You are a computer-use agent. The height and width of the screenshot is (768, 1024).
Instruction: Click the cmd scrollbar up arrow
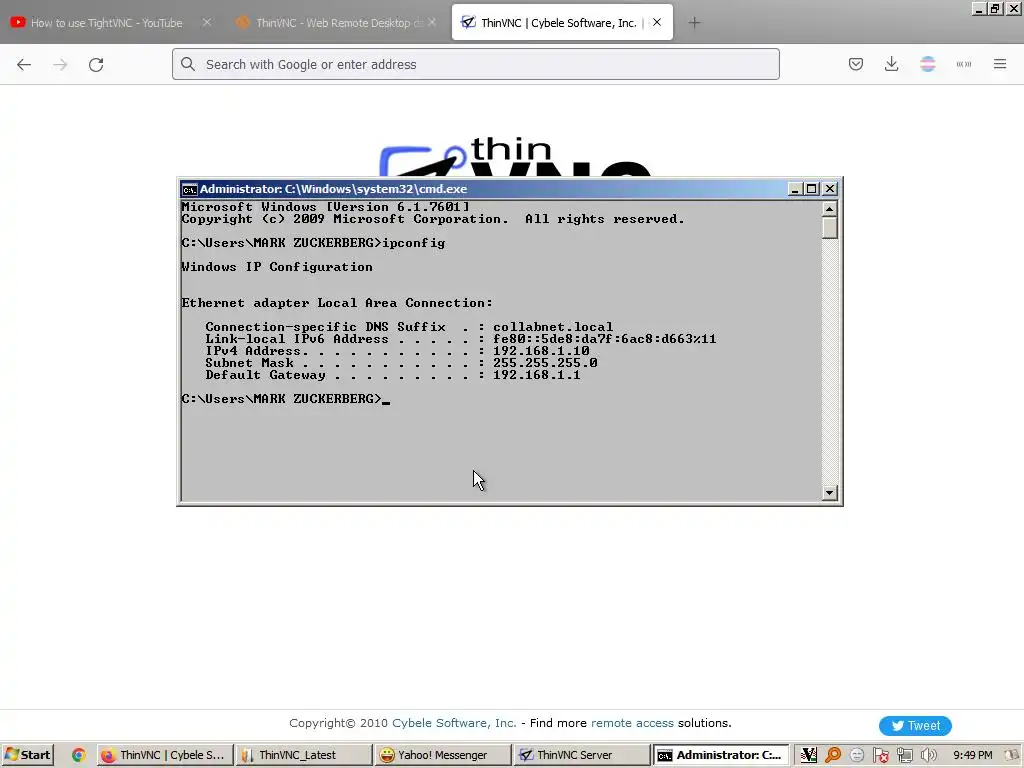(x=829, y=209)
